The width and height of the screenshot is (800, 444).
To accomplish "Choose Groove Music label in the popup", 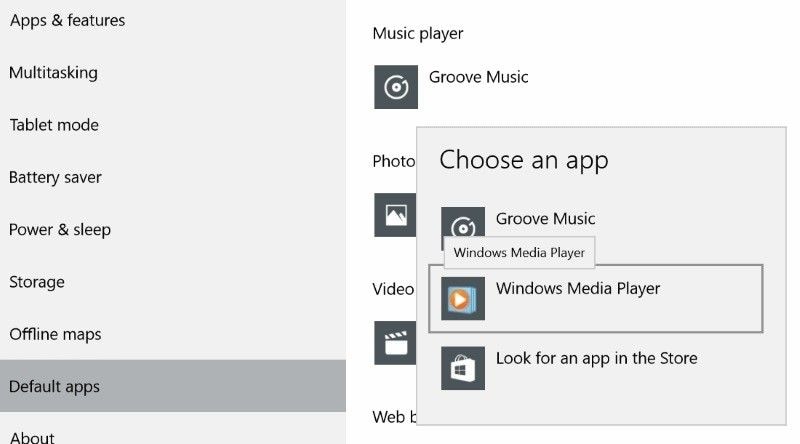I will [545, 219].
